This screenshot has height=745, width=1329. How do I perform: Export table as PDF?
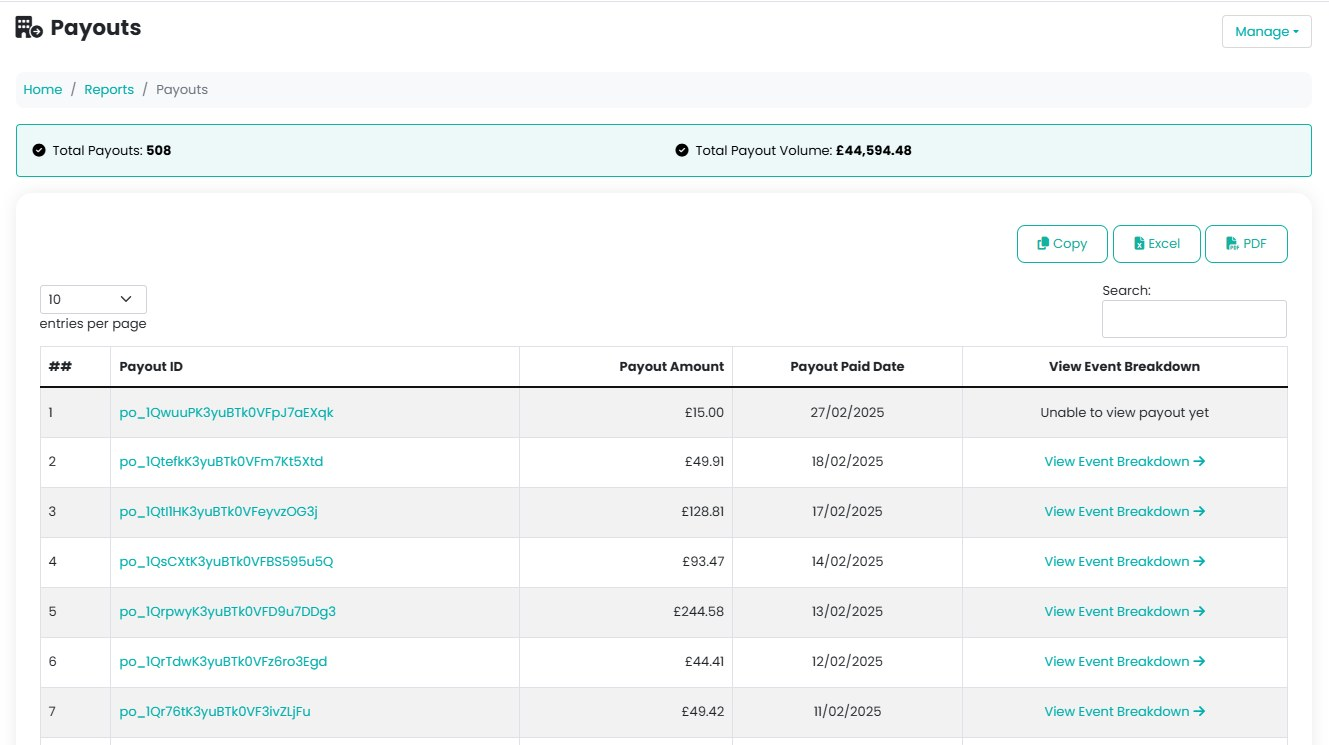pos(1246,244)
